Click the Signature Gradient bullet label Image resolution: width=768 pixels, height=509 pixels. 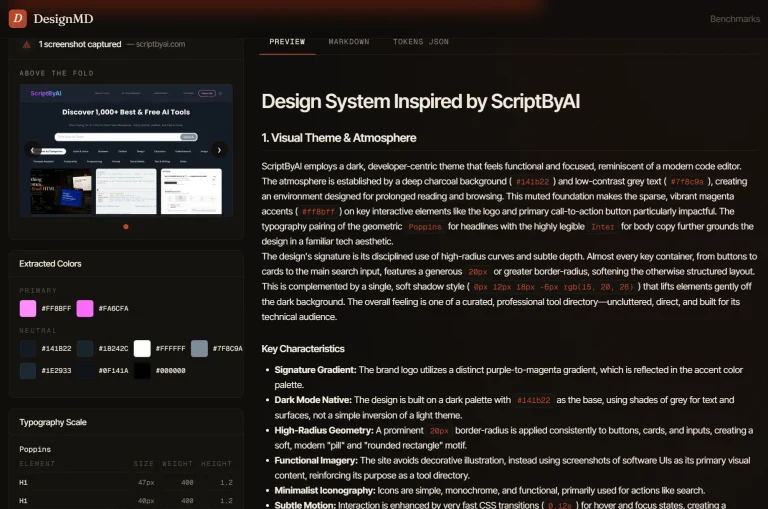pos(315,370)
